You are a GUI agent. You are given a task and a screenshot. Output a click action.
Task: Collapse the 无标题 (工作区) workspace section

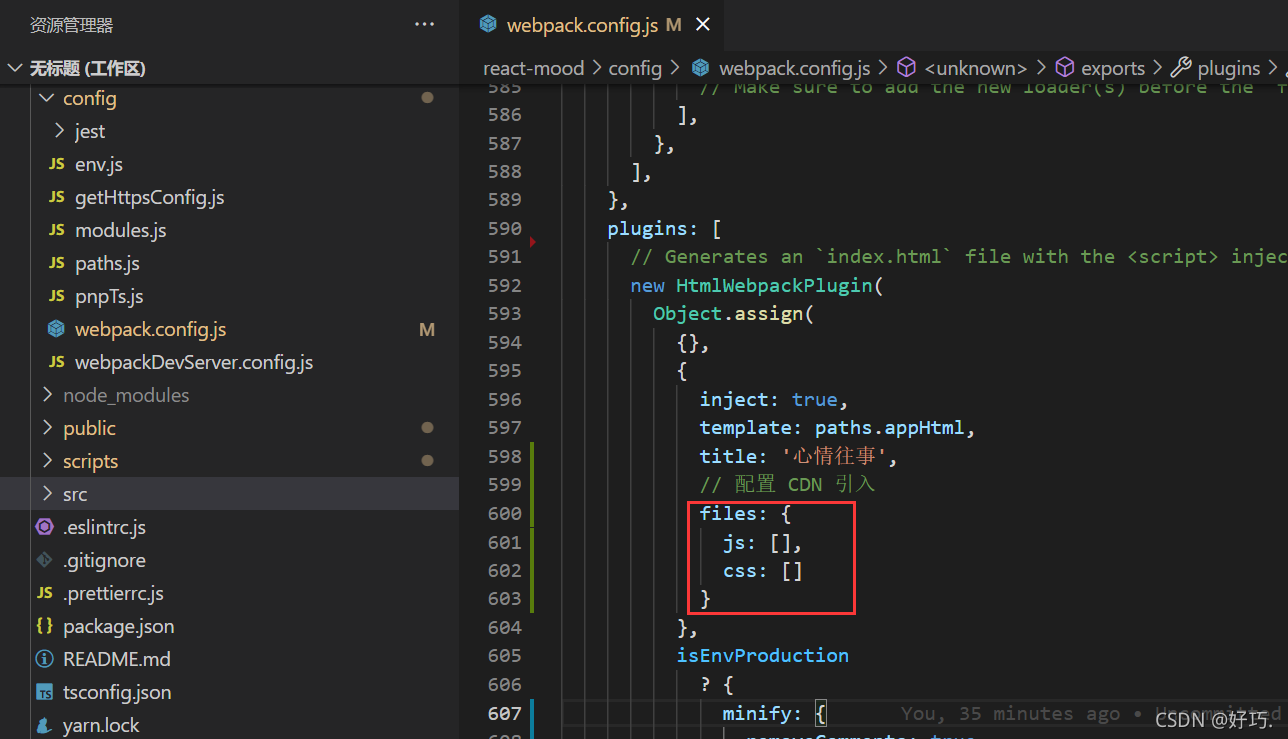click(15, 68)
